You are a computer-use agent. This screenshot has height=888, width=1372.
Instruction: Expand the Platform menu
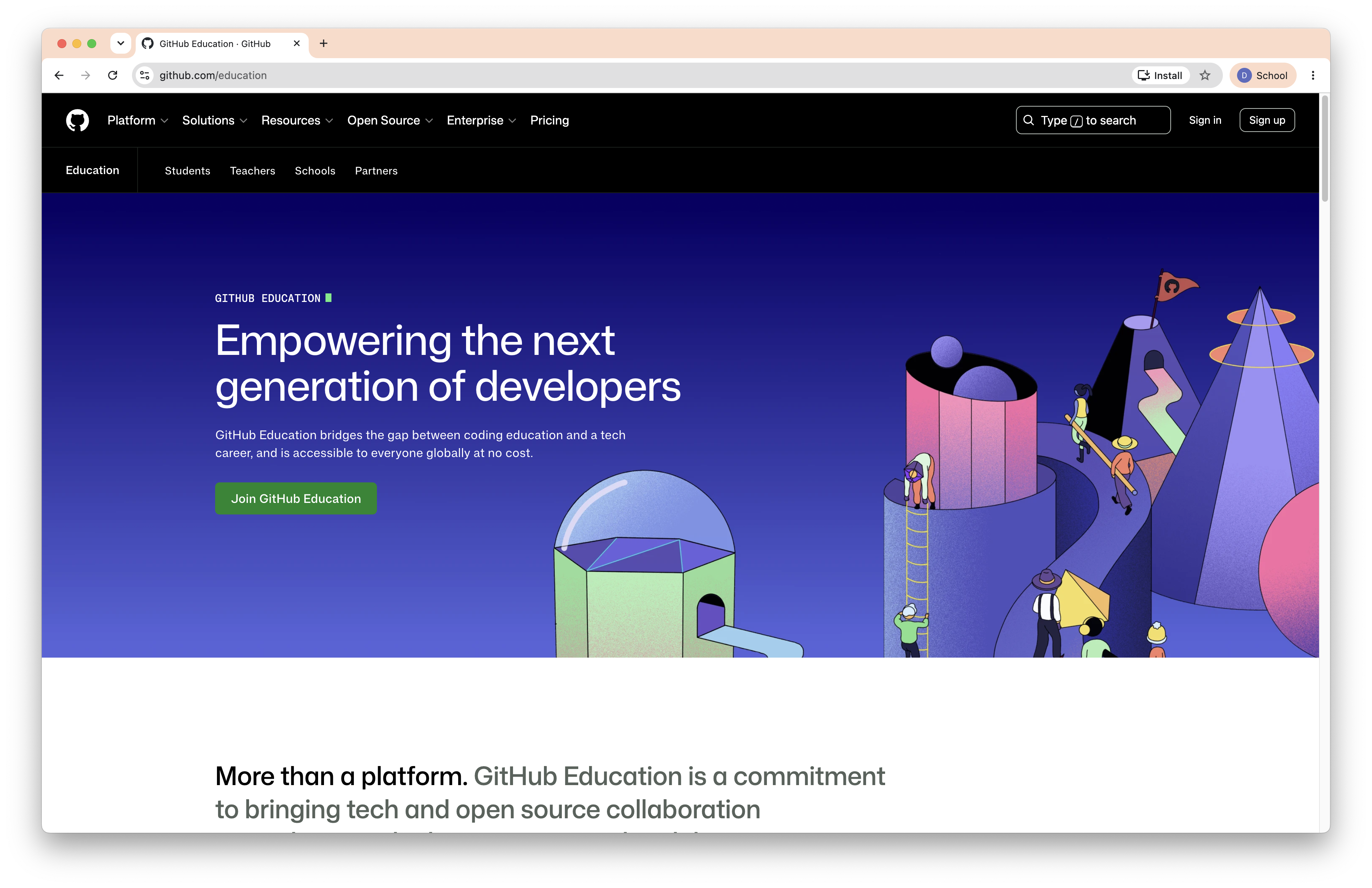[138, 120]
